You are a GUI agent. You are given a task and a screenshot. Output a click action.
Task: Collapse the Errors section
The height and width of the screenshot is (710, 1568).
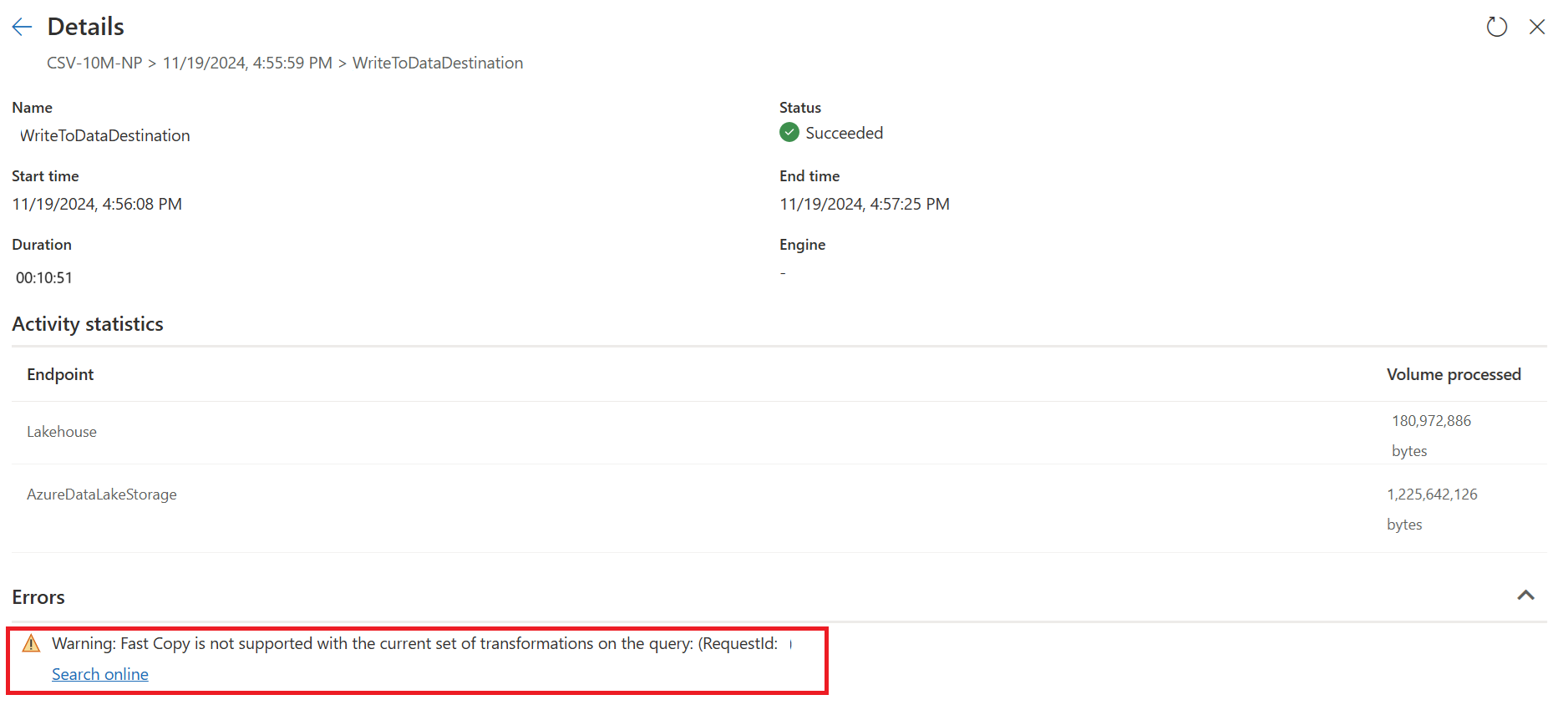coord(1525,596)
